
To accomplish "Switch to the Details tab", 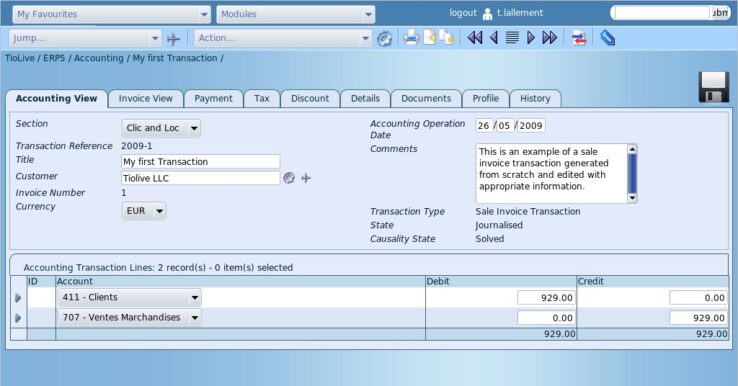I will pyautogui.click(x=365, y=99).
